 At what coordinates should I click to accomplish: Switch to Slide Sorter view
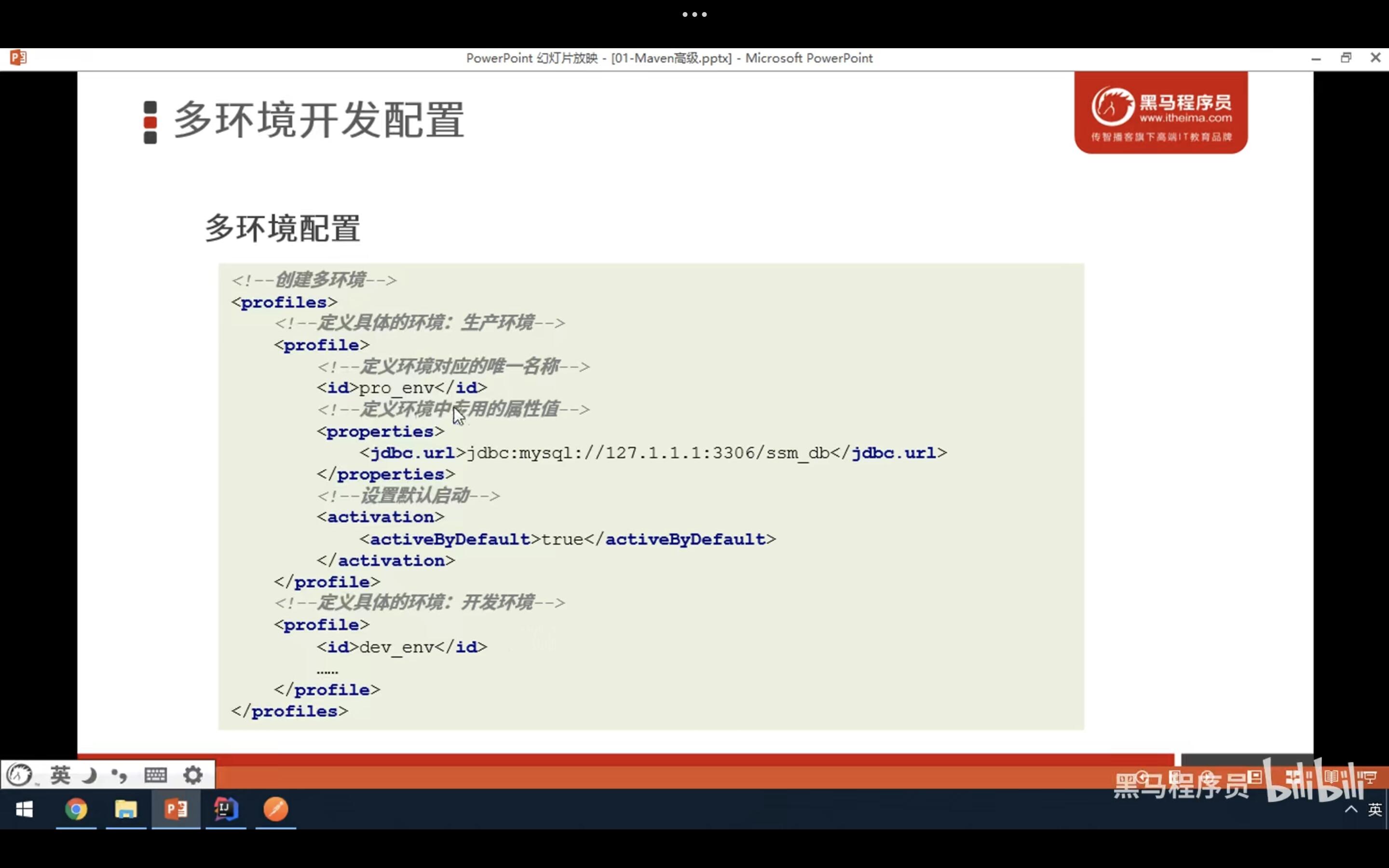click(x=1294, y=777)
